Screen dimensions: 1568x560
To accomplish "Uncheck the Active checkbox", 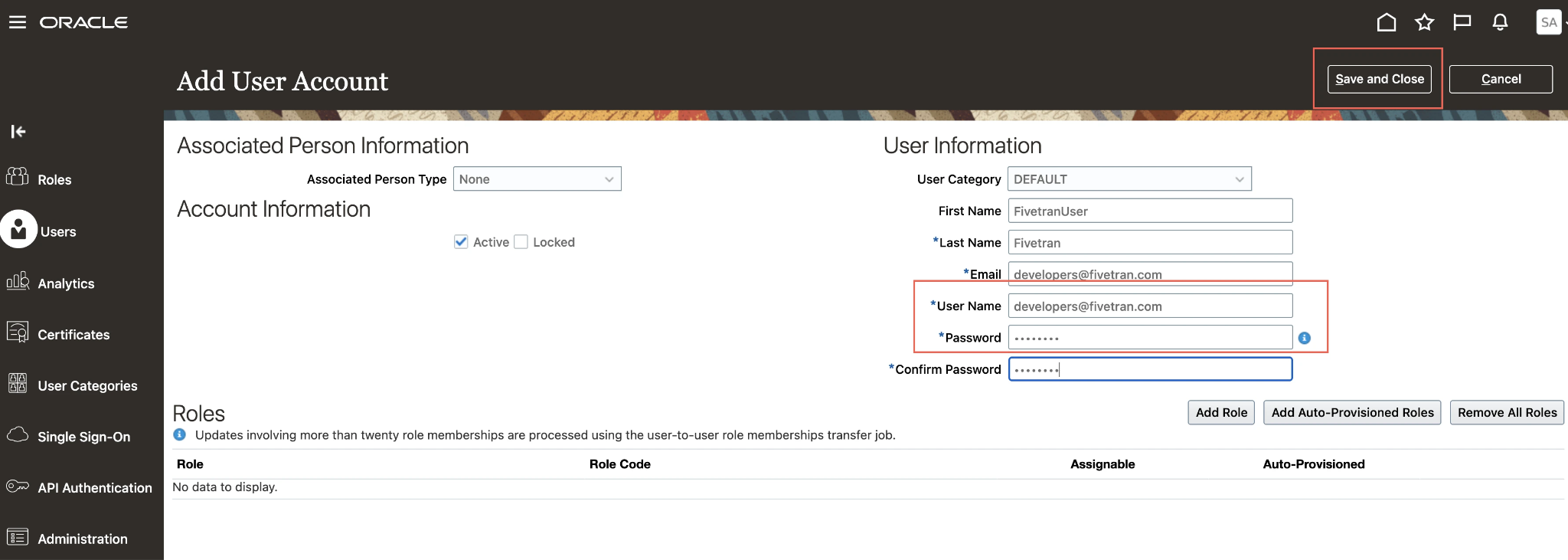I will point(461,242).
